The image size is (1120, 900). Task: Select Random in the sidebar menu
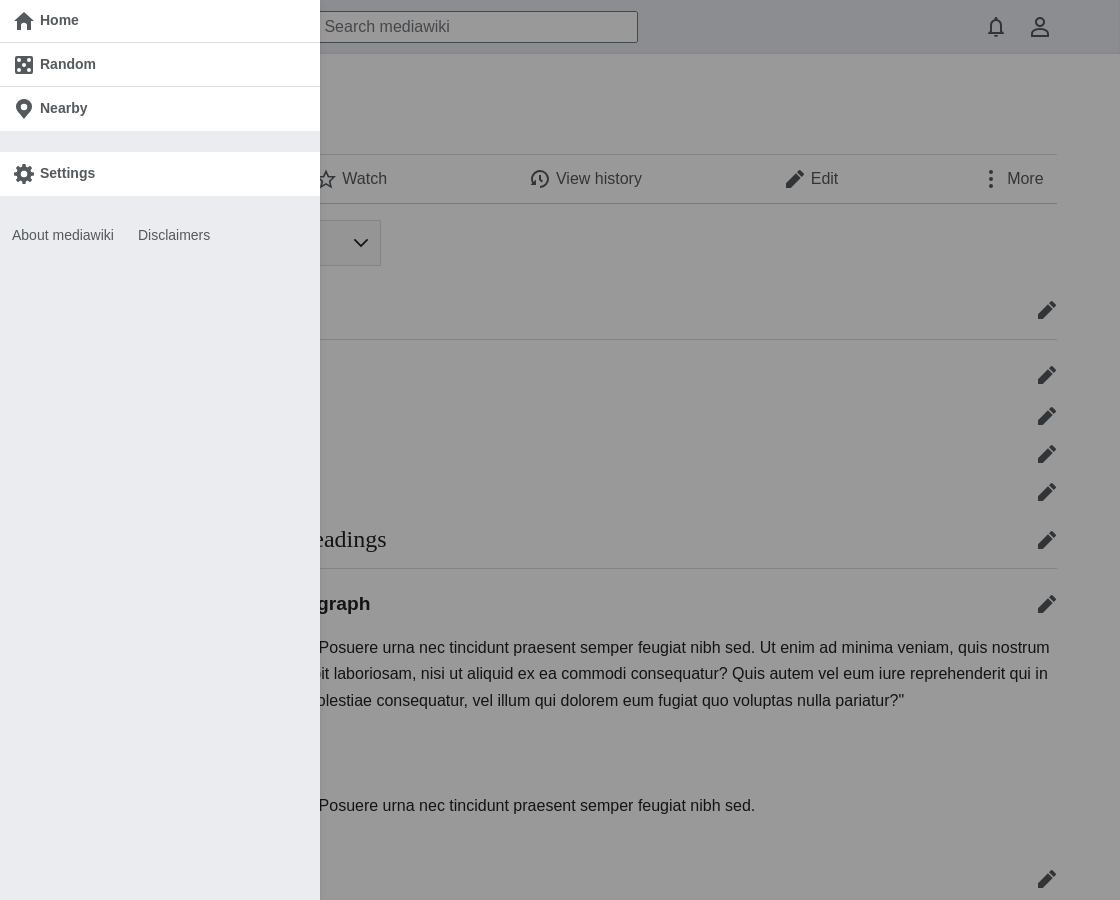click(x=160, y=64)
